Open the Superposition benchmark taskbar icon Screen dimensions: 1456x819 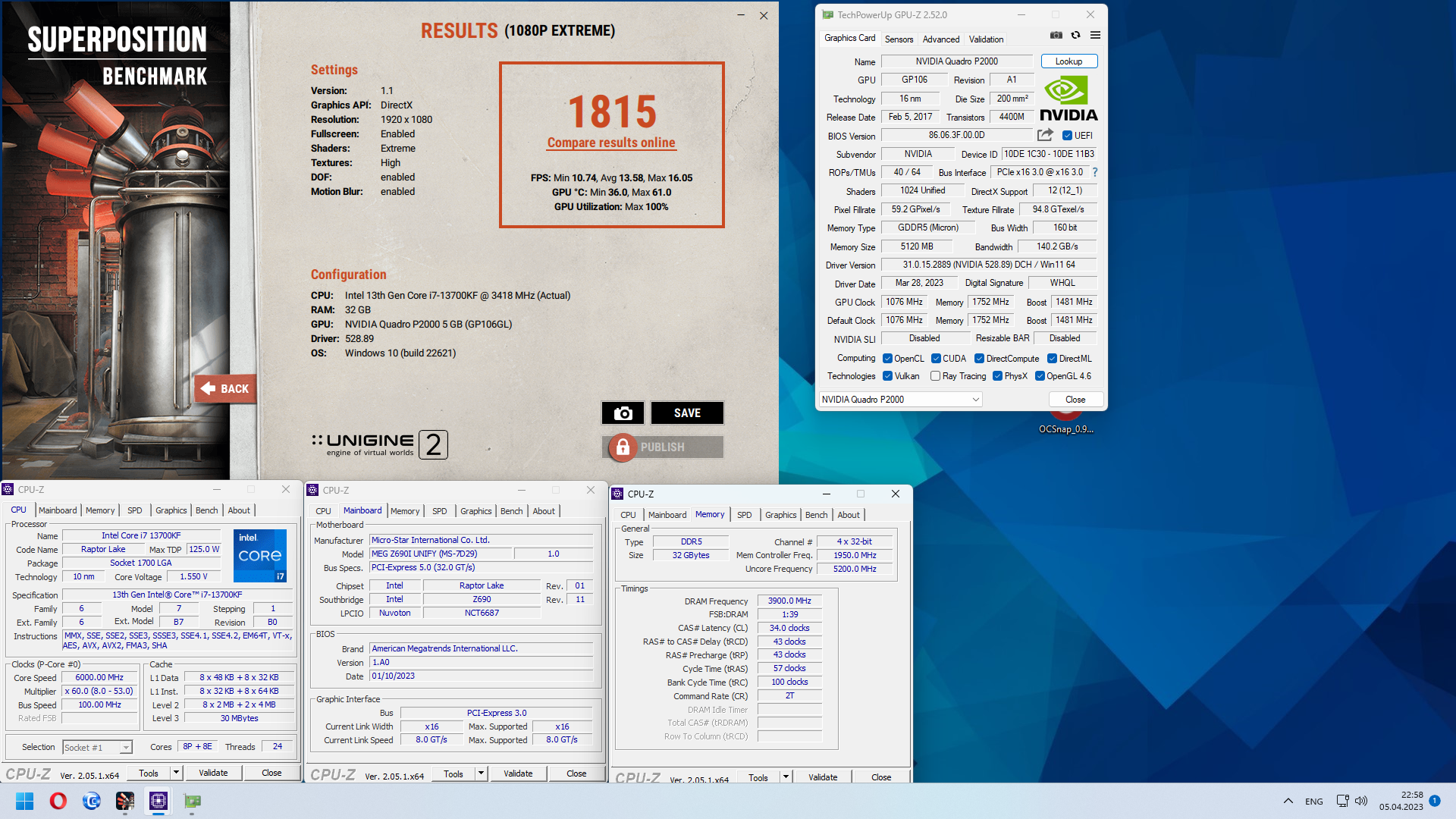tap(124, 801)
